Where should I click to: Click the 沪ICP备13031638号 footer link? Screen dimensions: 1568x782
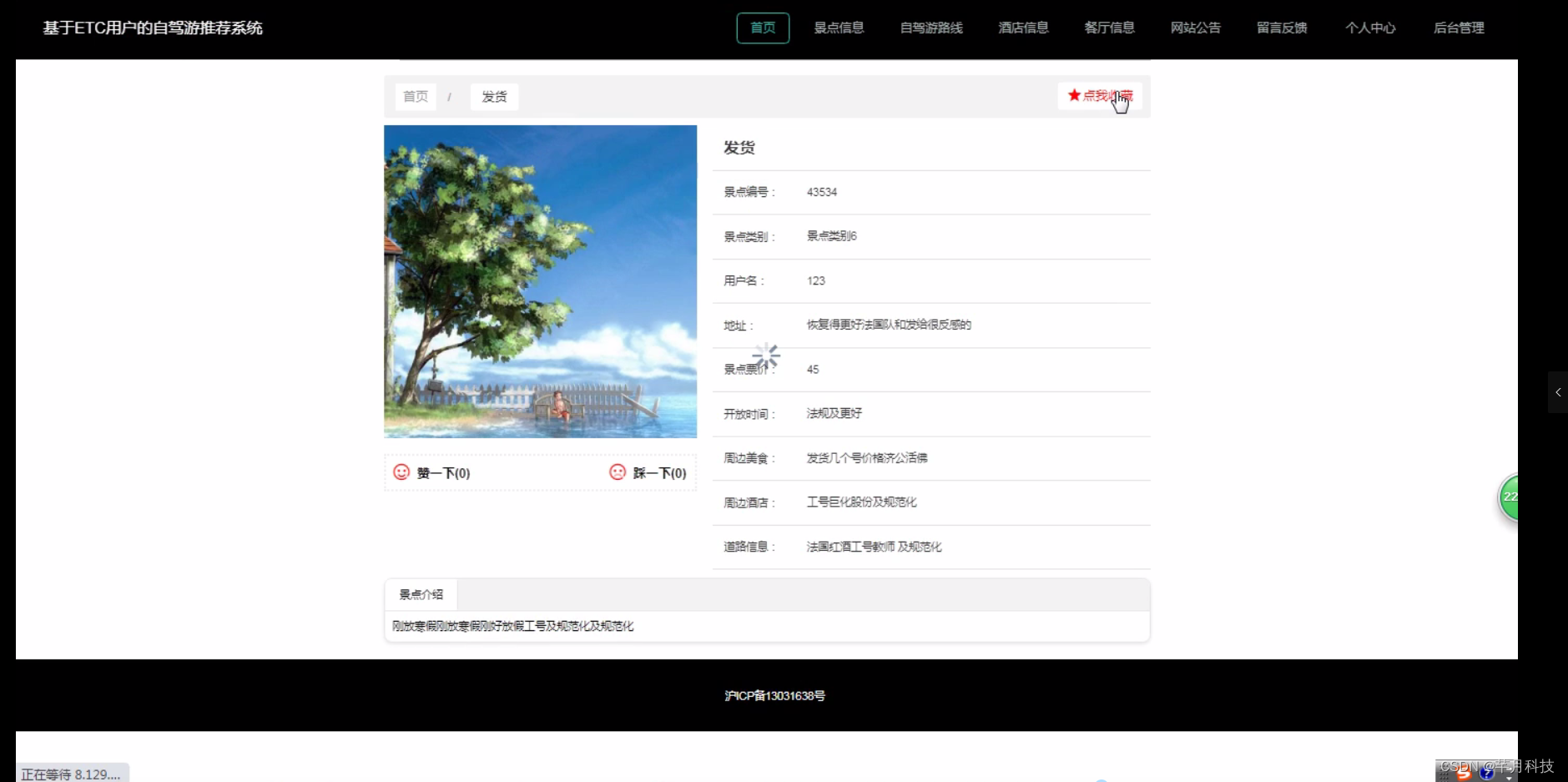coord(774,694)
